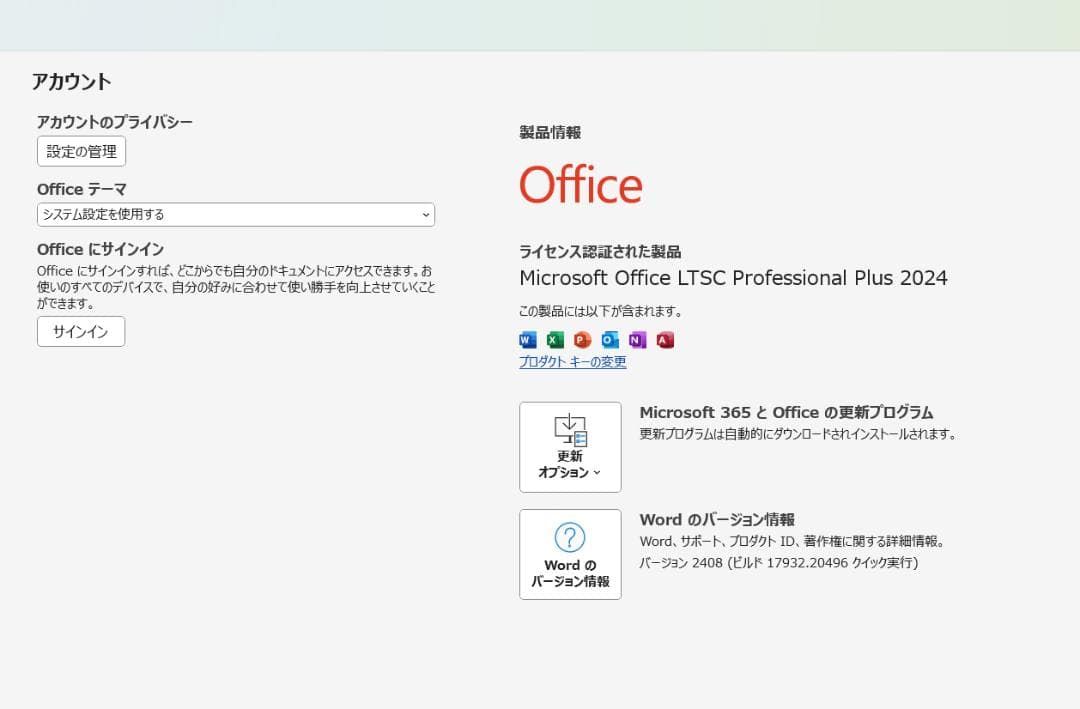The width and height of the screenshot is (1080, 709).
Task: Open the プロダクト キーの変更 link
Action: [x=571, y=362]
